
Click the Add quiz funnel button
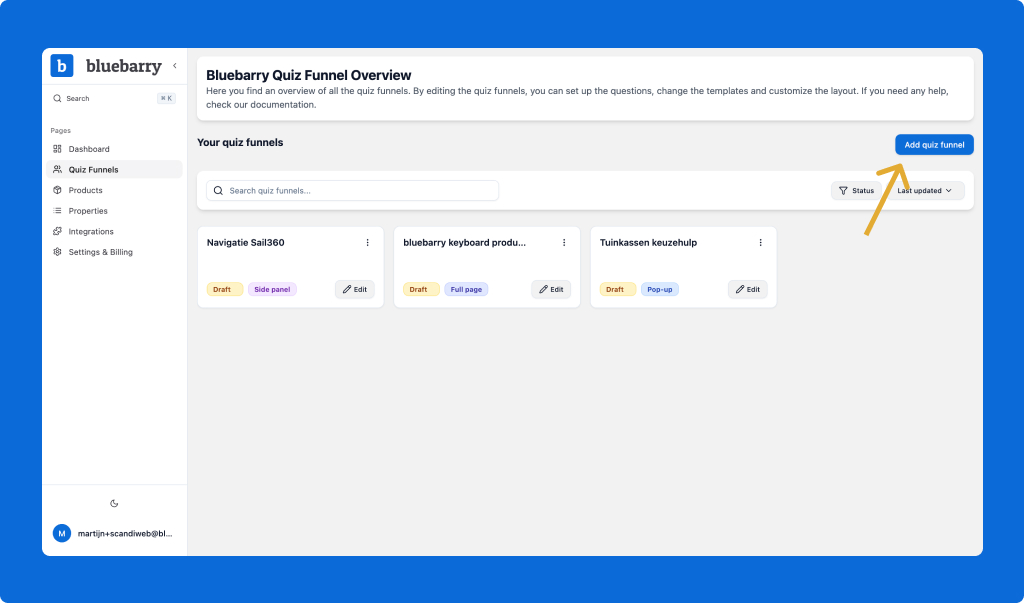click(x=933, y=144)
